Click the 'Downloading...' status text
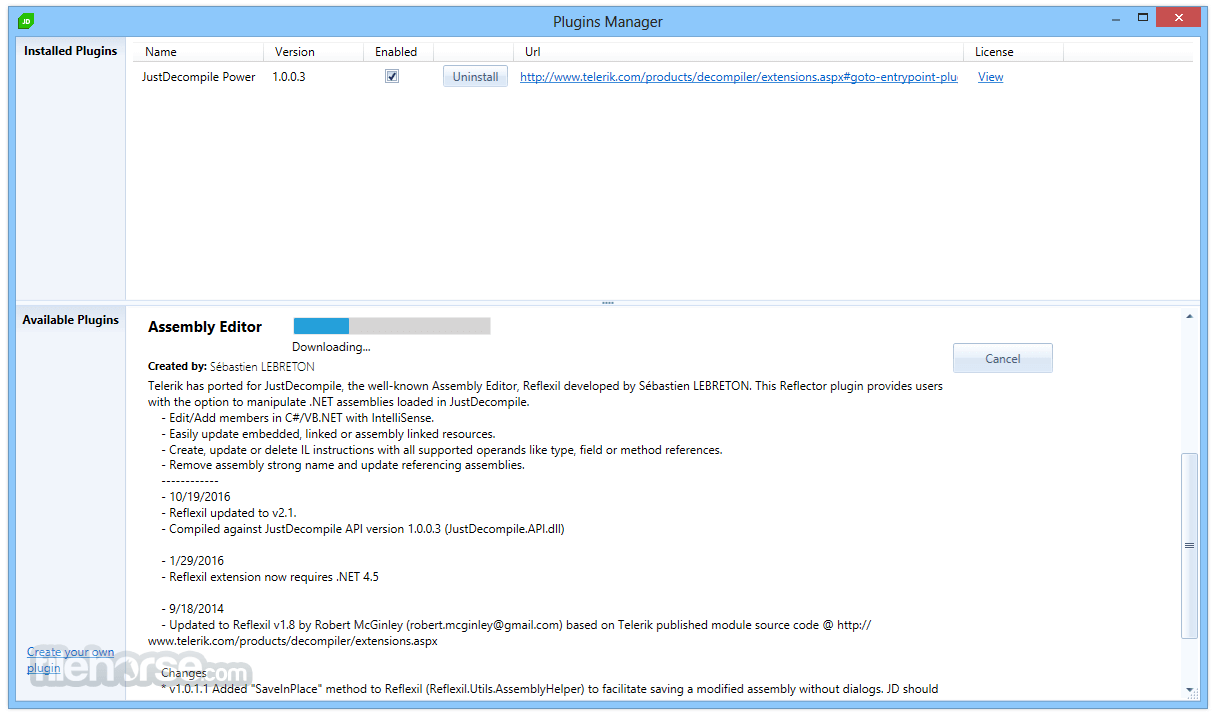 pos(331,347)
